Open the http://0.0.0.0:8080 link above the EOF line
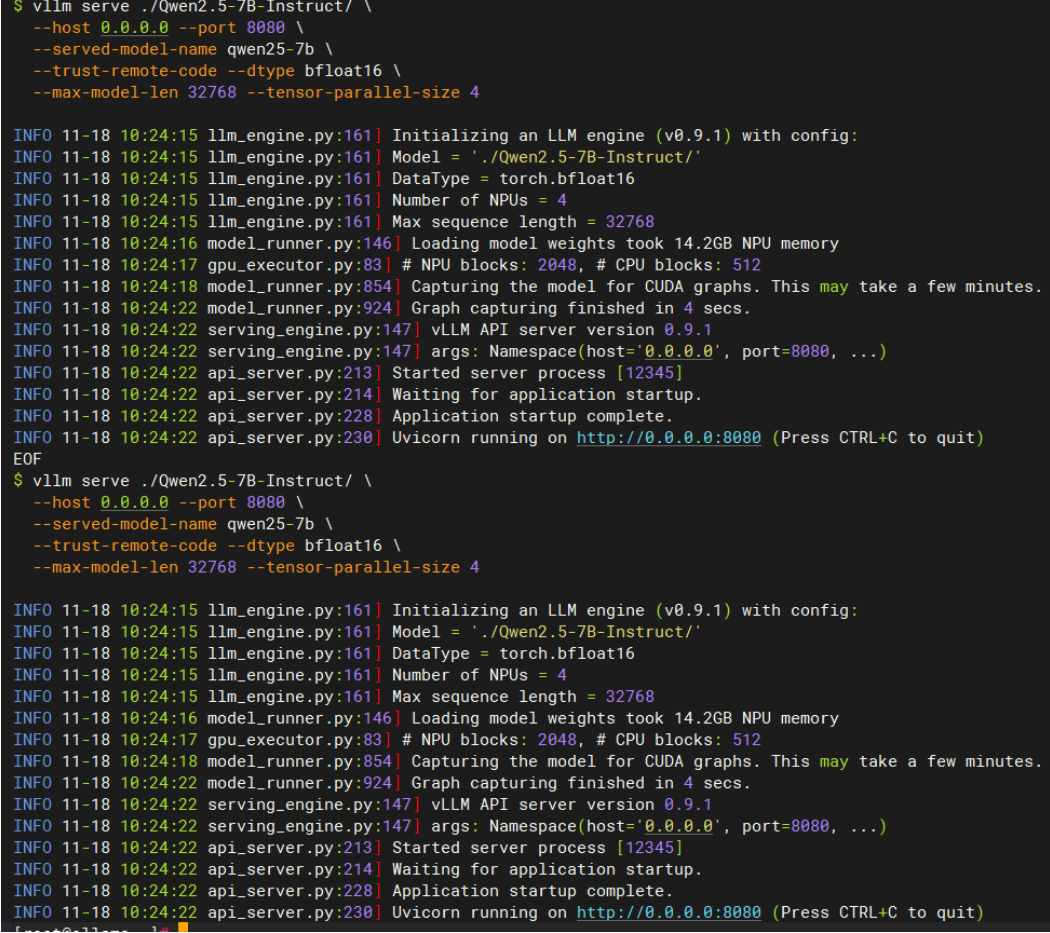This screenshot has height=933, width=1050. (x=668, y=438)
